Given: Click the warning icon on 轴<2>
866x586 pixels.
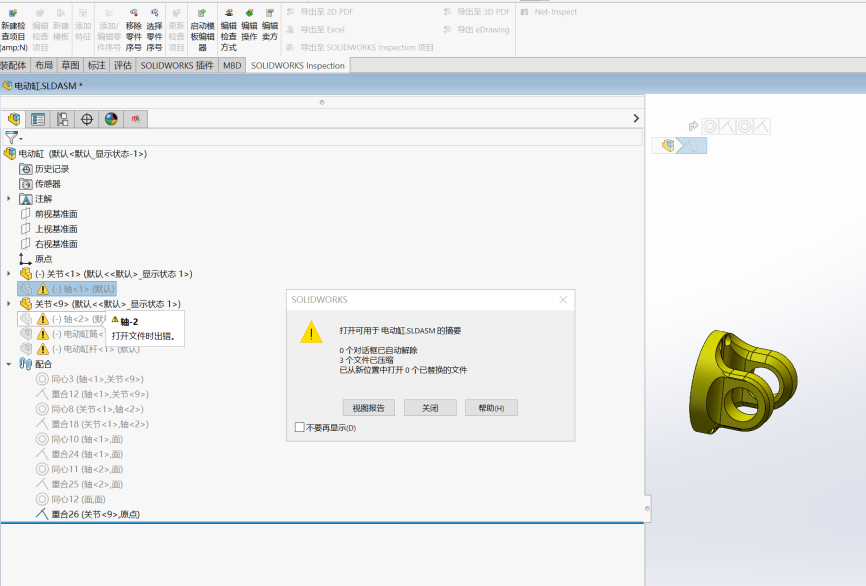Looking at the screenshot, I should coord(43,319).
